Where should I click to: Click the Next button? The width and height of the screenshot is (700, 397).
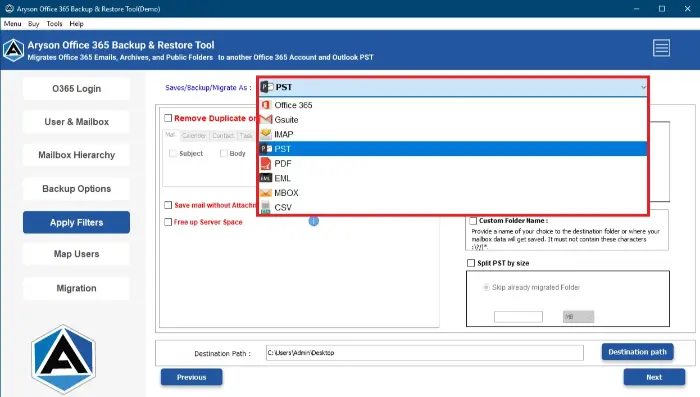654,377
